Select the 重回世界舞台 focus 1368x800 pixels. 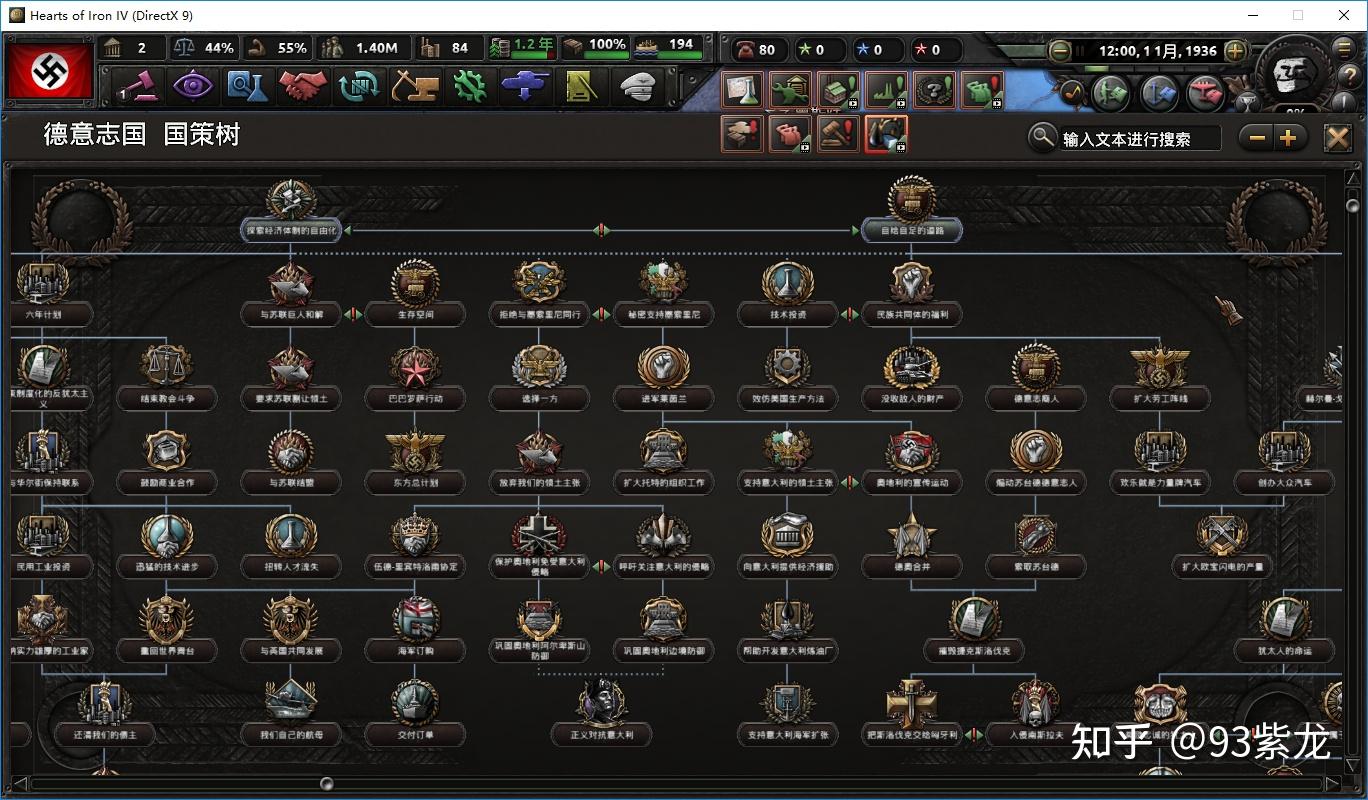click(167, 632)
